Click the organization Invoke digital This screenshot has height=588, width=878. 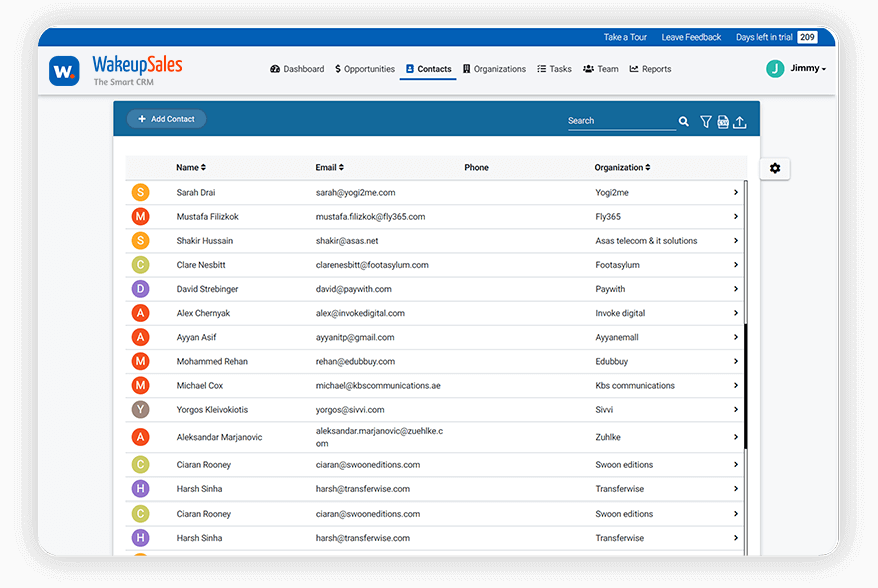[620, 313]
